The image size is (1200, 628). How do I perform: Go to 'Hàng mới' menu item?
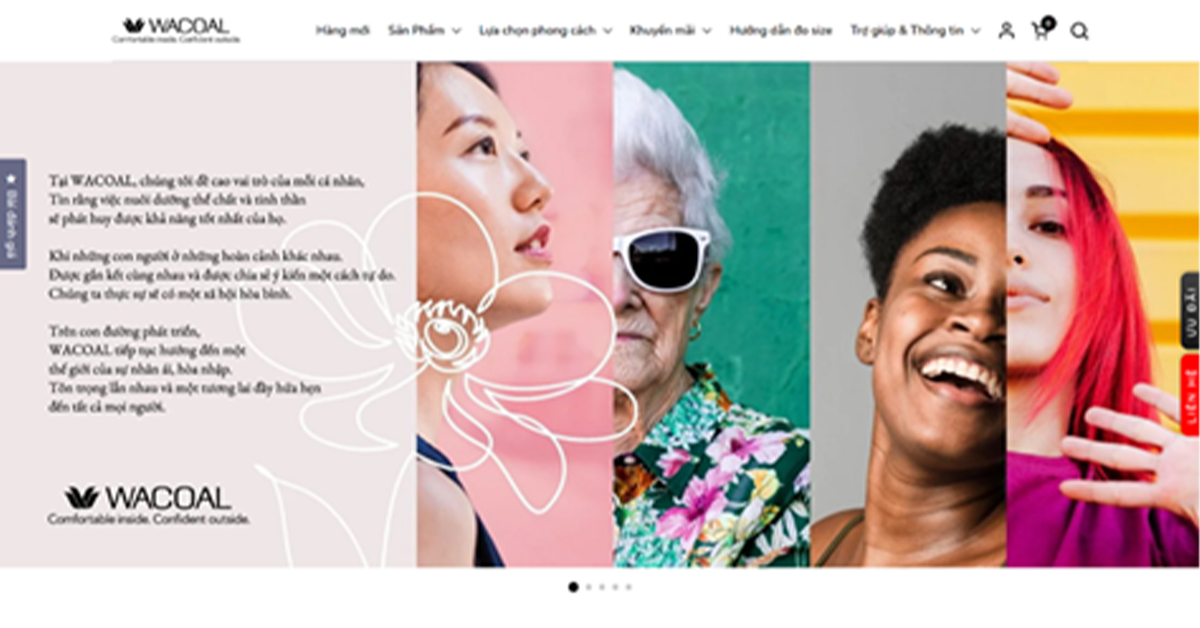(x=343, y=31)
